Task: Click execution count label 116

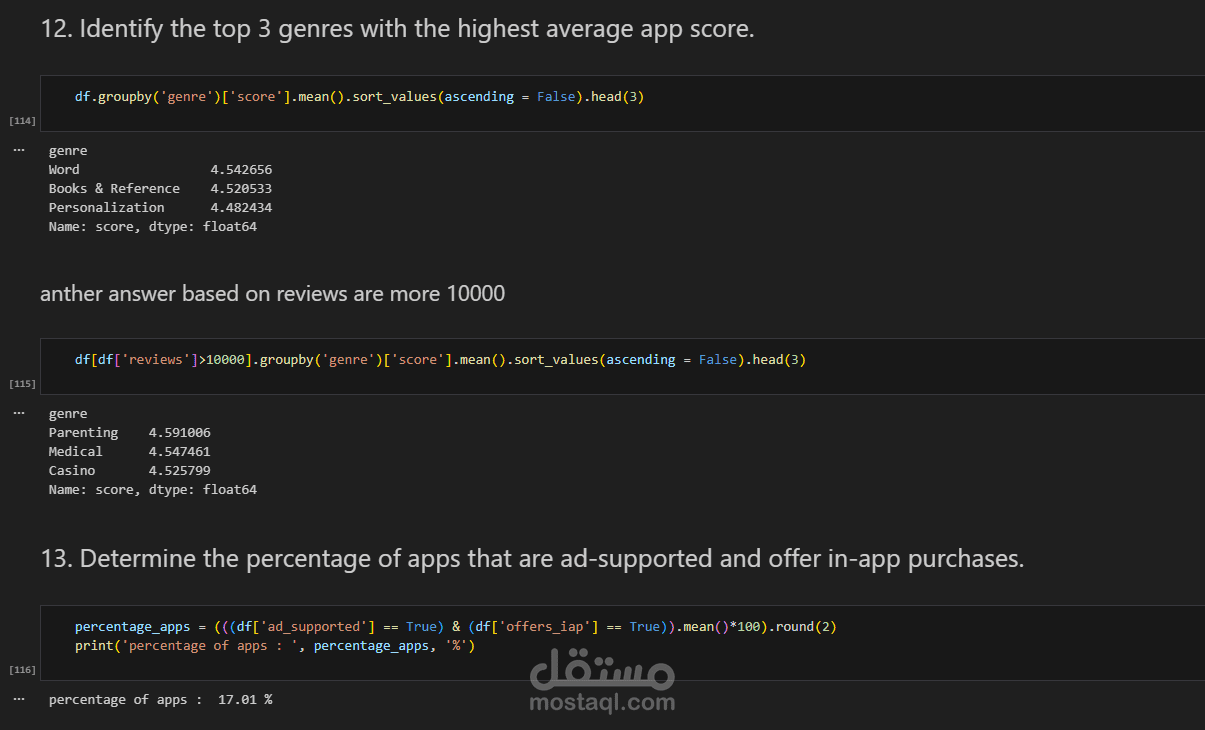Action: (22, 669)
